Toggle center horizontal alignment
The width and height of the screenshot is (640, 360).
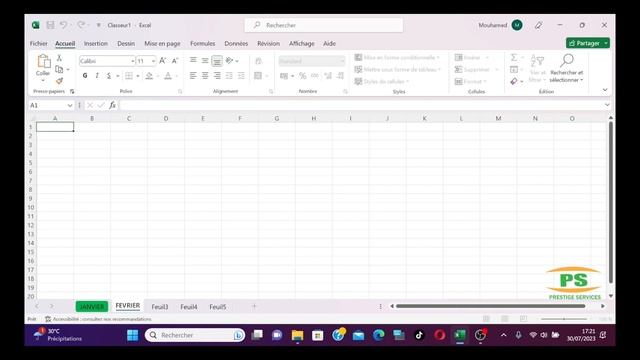point(205,76)
